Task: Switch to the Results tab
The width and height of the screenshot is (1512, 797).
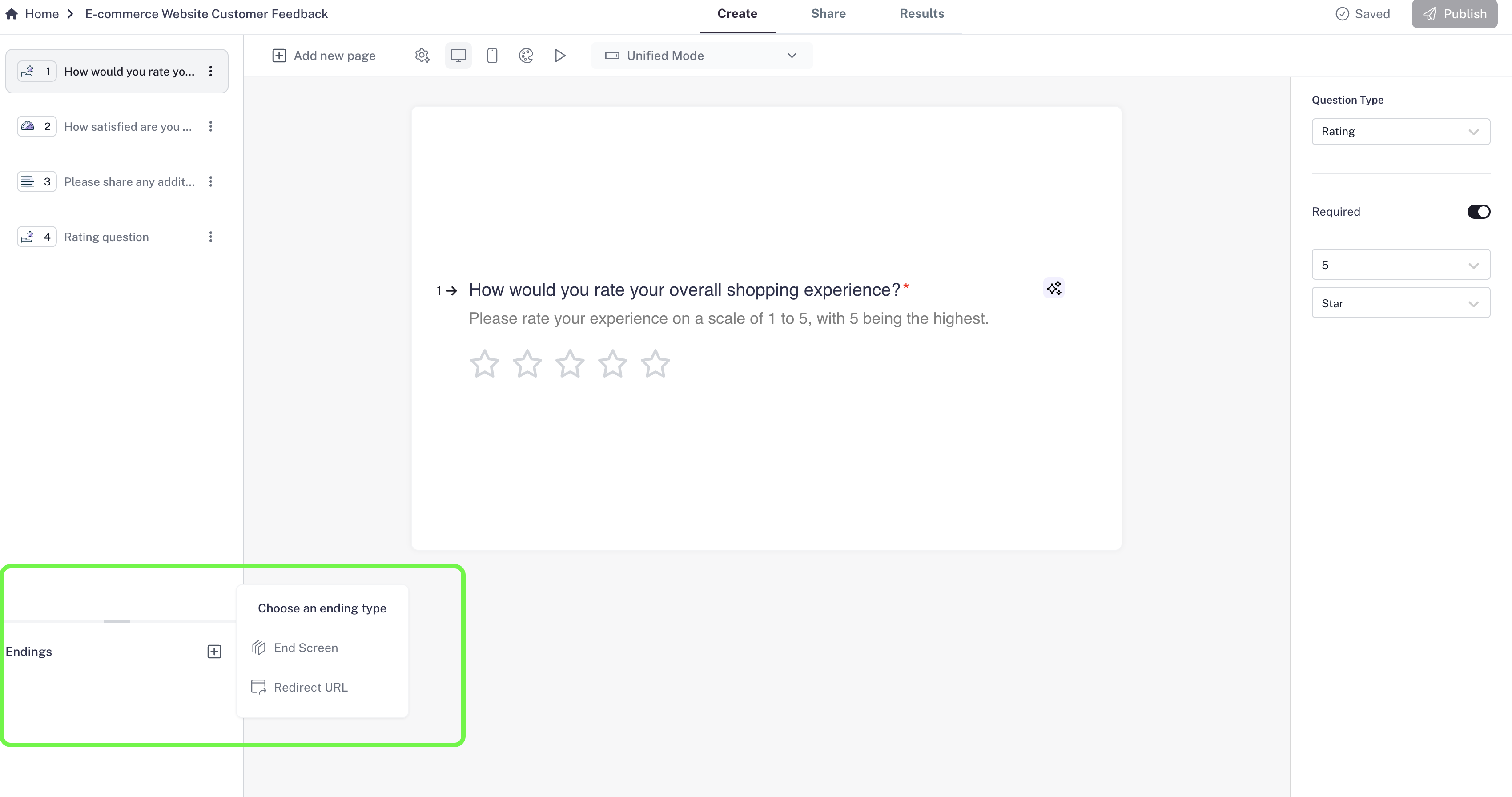Action: [x=921, y=14]
